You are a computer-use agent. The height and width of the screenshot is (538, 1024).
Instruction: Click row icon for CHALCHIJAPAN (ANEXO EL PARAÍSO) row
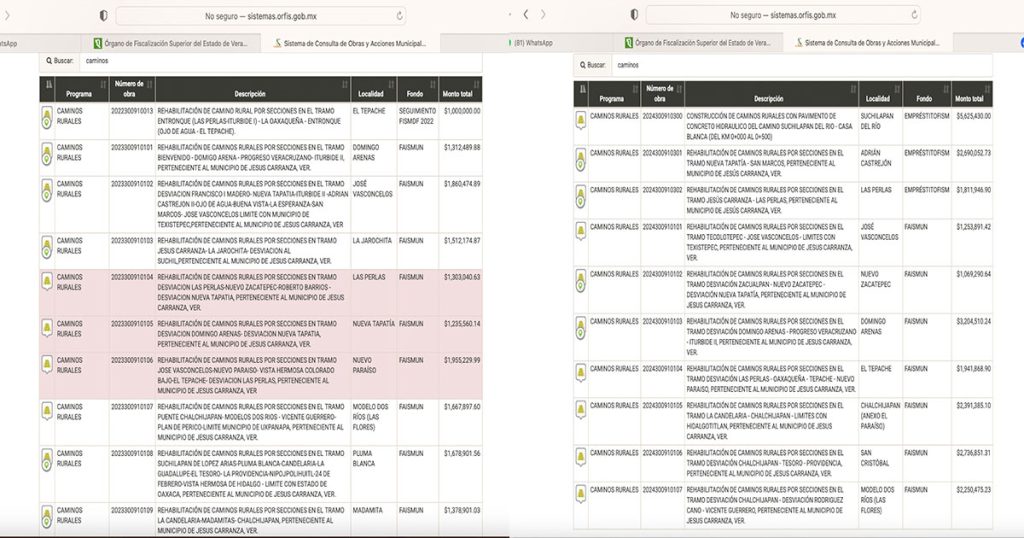(581, 410)
